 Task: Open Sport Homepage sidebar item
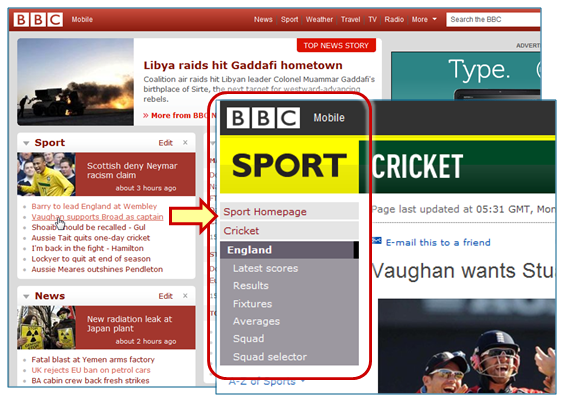pos(289,212)
